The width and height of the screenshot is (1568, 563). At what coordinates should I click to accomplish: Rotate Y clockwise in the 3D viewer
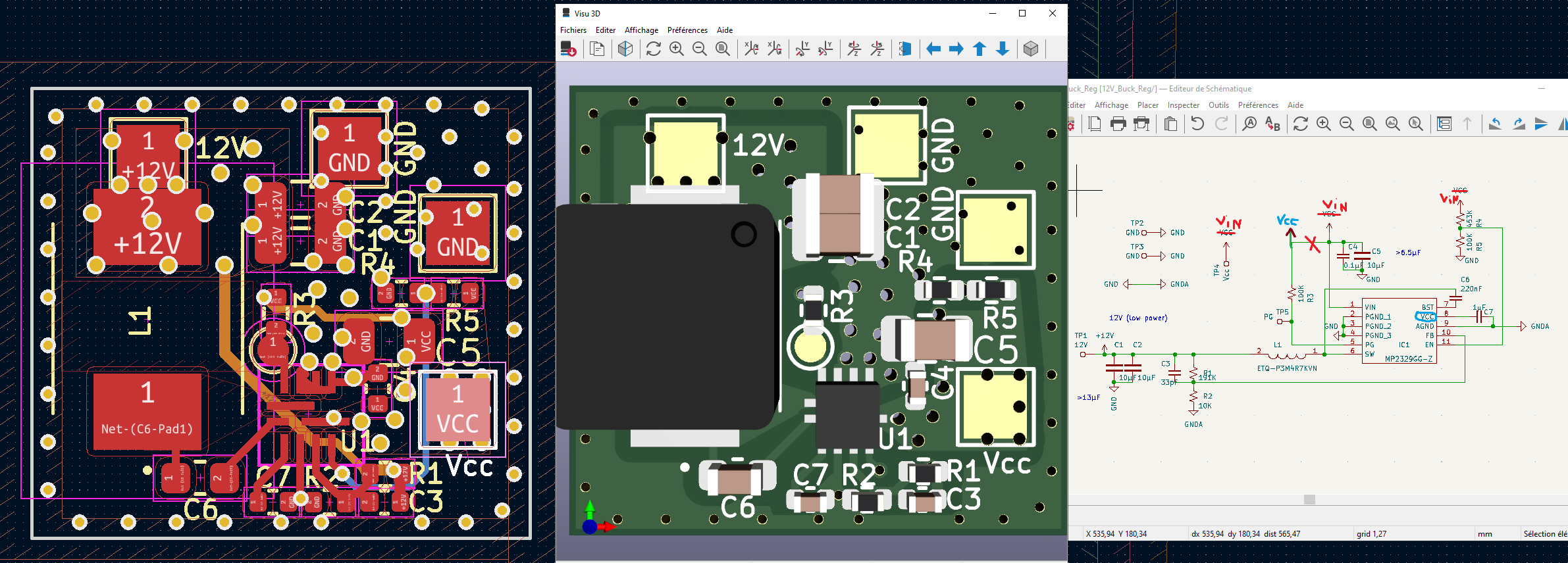(x=802, y=49)
